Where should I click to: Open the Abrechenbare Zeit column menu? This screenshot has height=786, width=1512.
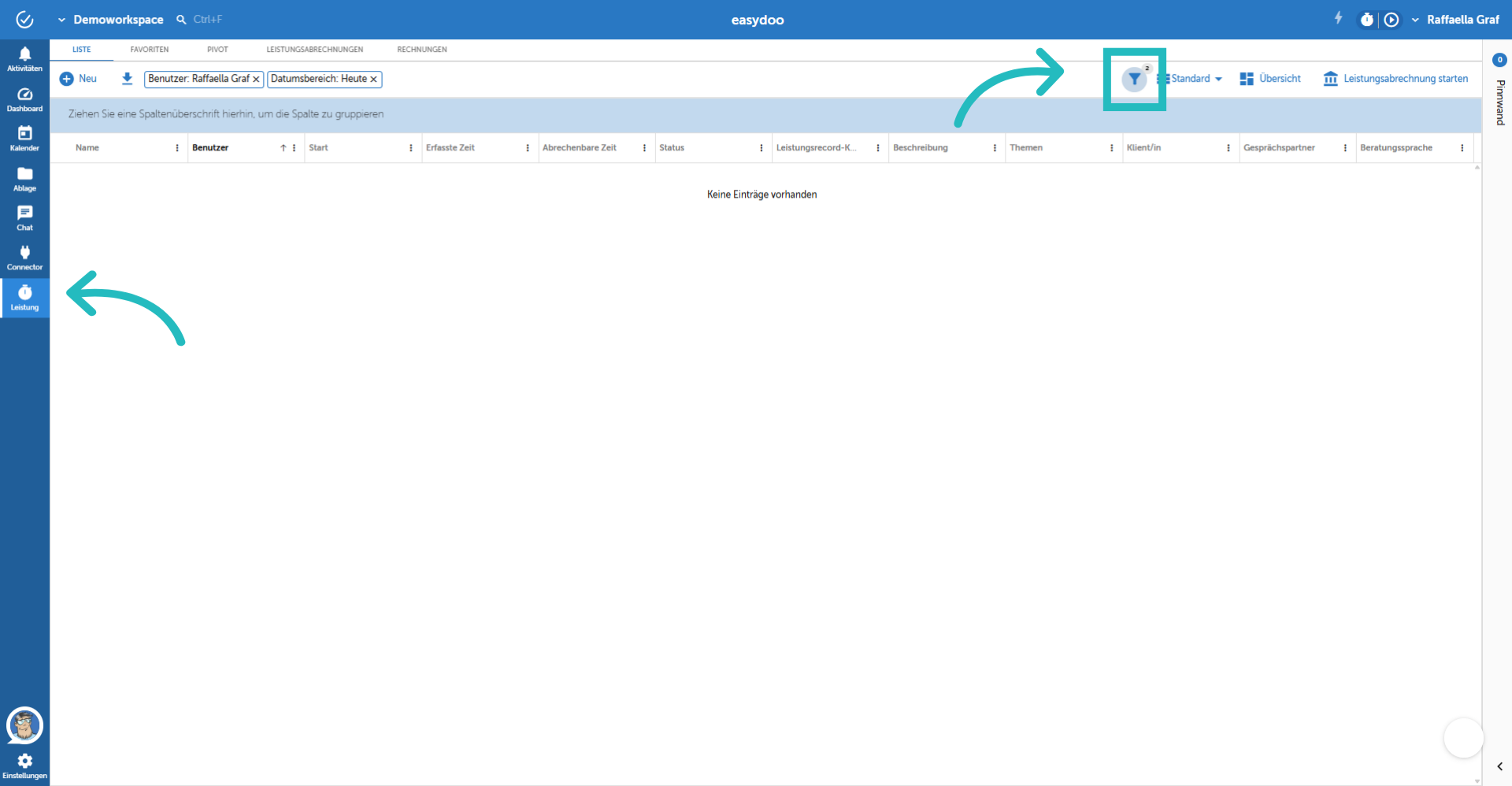[x=644, y=148]
